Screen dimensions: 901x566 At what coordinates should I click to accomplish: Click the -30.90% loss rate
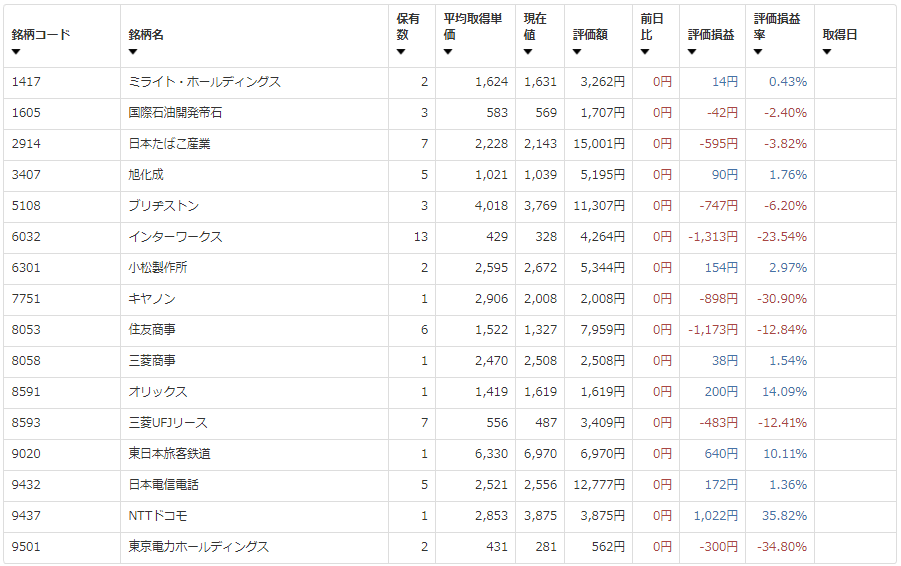(781, 299)
